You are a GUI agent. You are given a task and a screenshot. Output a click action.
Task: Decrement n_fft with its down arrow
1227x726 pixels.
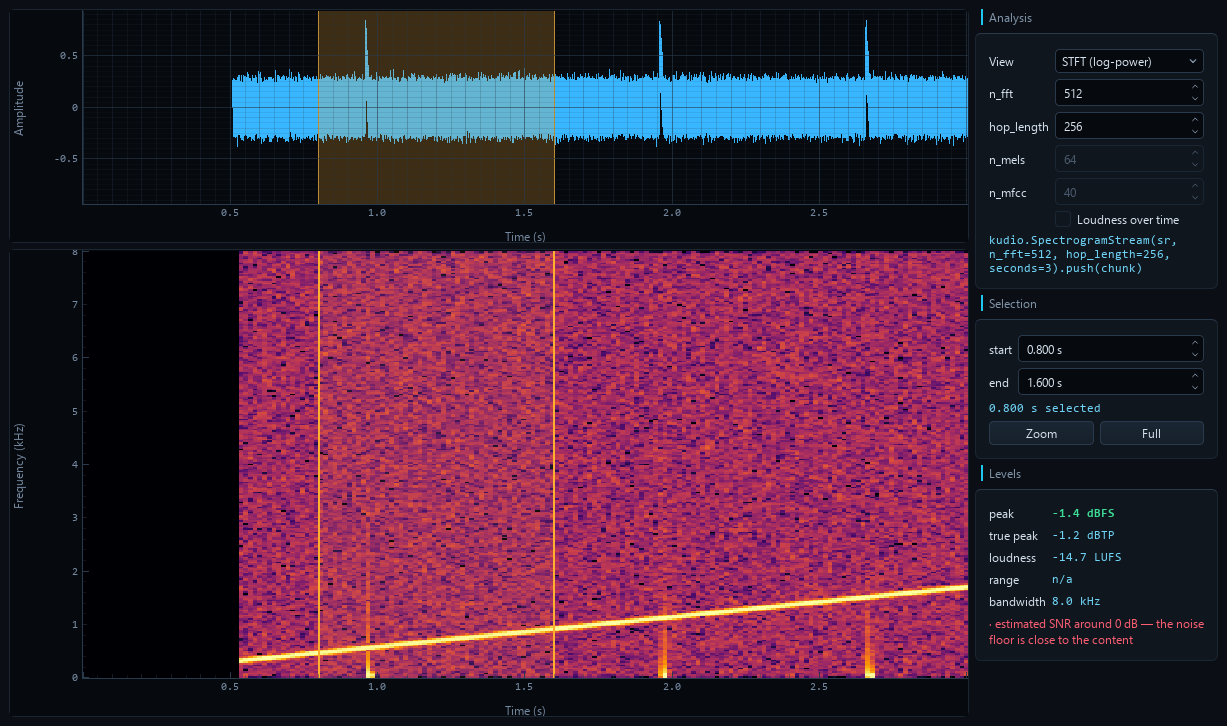(x=1195, y=100)
